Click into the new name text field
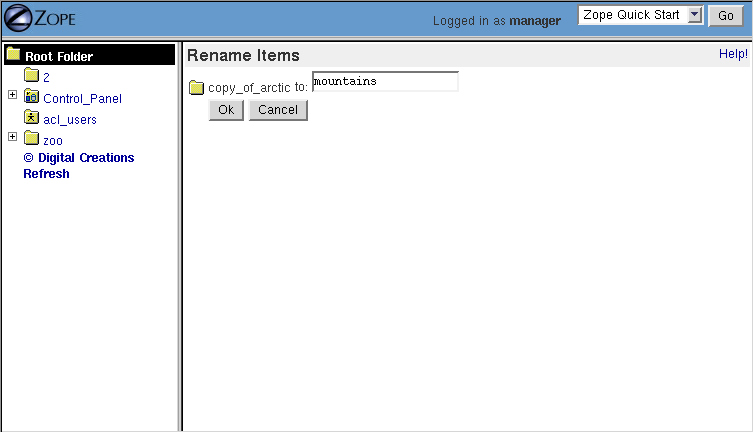The width and height of the screenshot is (754, 432). tap(385, 82)
